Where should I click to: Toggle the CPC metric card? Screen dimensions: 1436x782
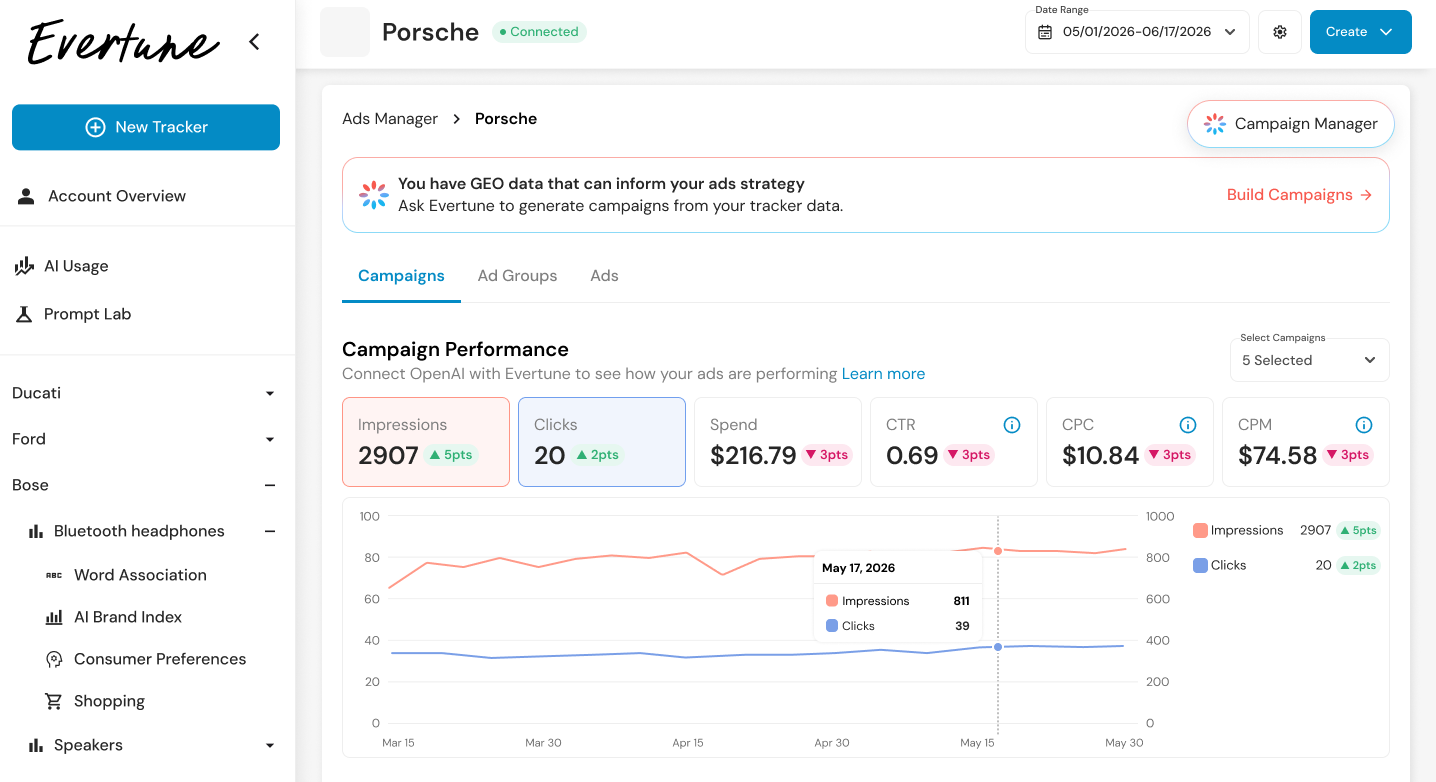click(x=1130, y=442)
